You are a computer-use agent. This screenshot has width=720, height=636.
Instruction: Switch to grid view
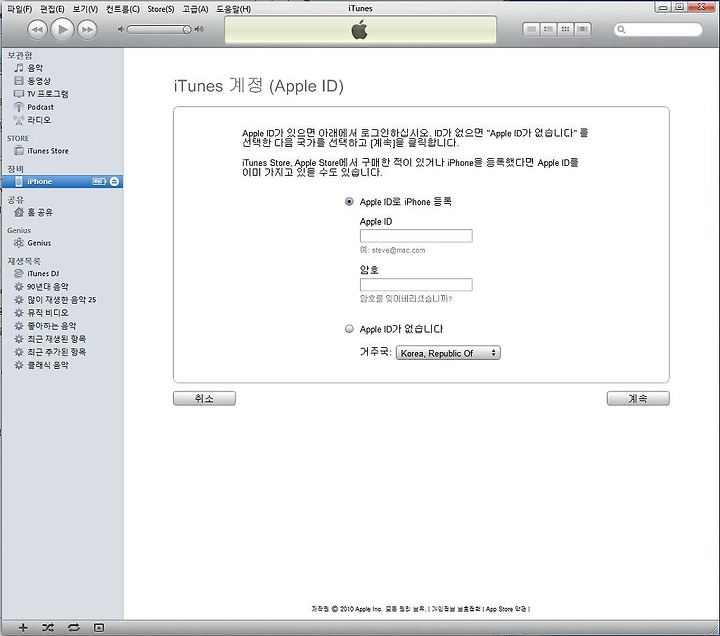coord(565,29)
